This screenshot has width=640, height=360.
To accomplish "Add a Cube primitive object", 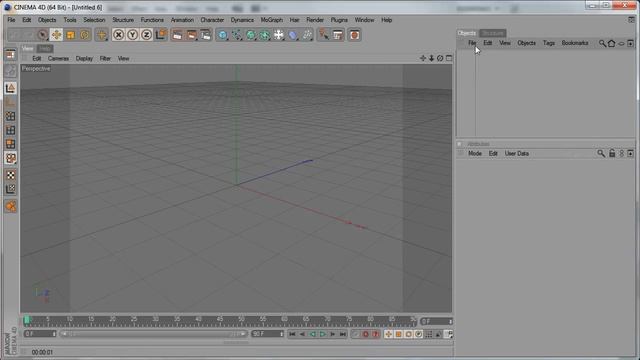I will [222, 35].
